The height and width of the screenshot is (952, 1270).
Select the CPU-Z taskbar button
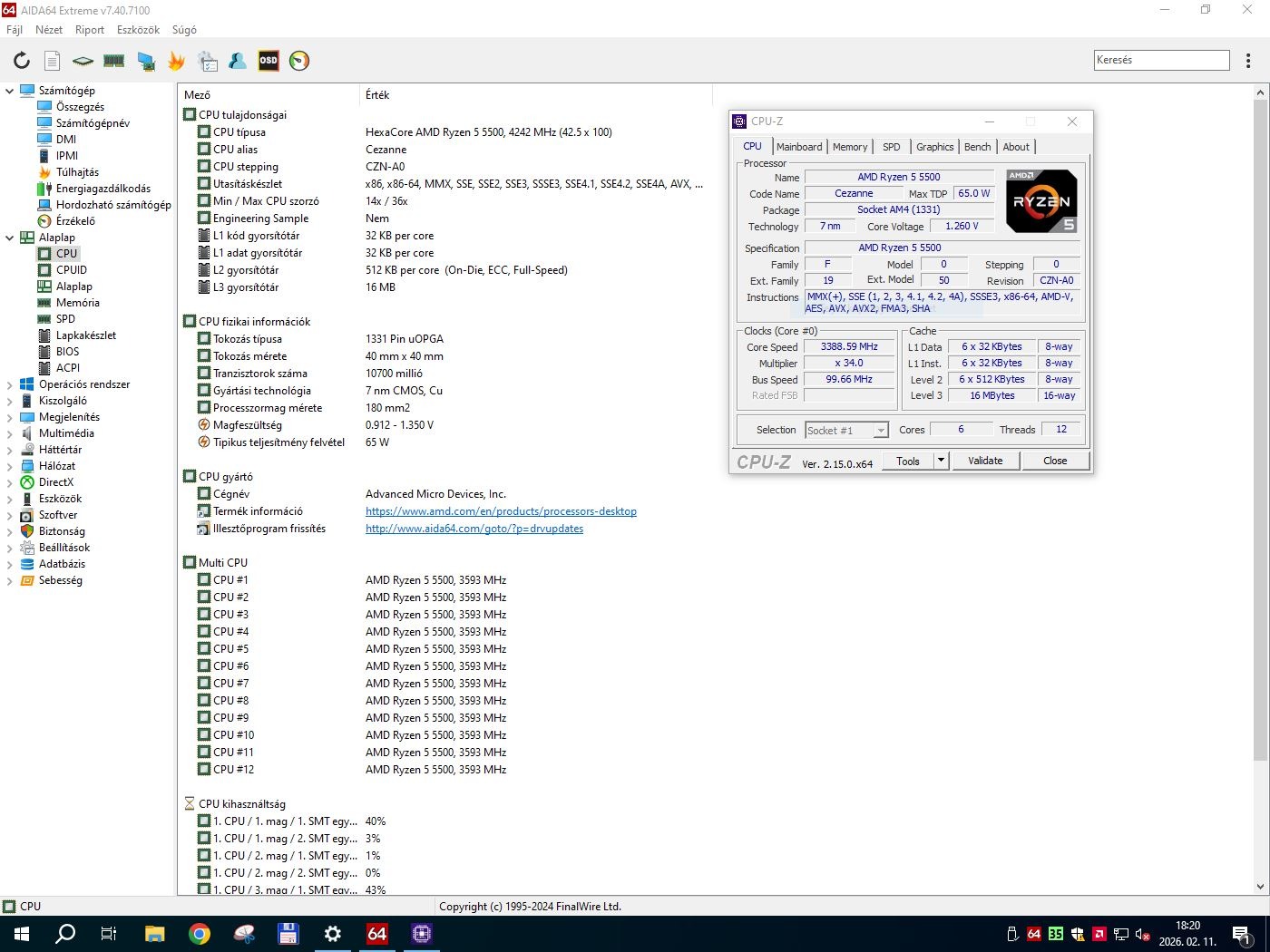421,934
